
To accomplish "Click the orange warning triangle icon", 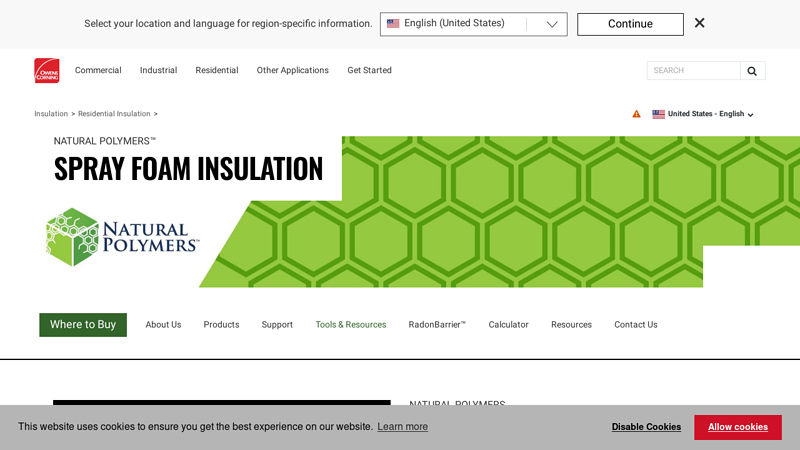I will (636, 114).
